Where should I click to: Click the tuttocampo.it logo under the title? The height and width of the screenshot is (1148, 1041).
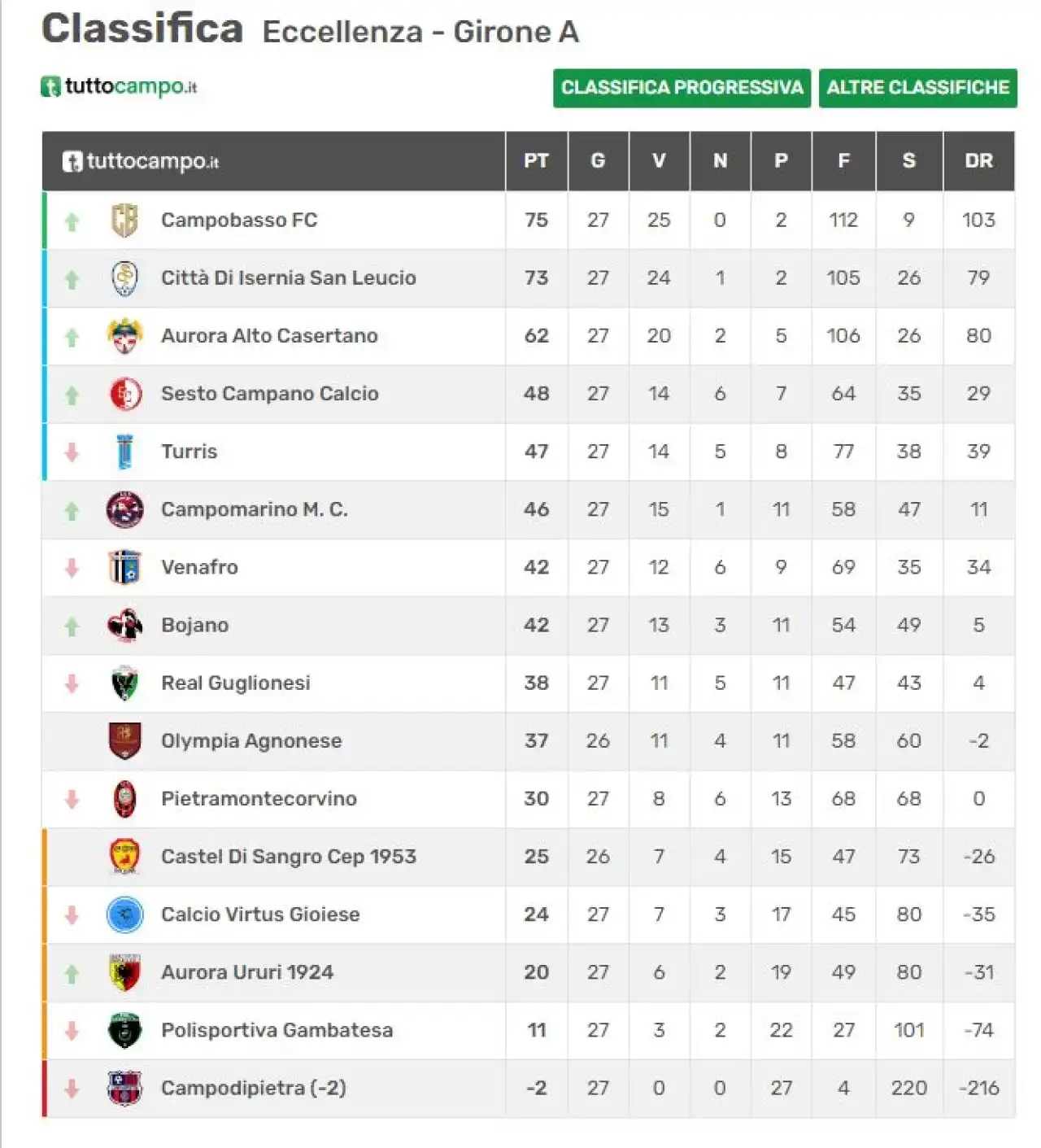pyautogui.click(x=119, y=86)
